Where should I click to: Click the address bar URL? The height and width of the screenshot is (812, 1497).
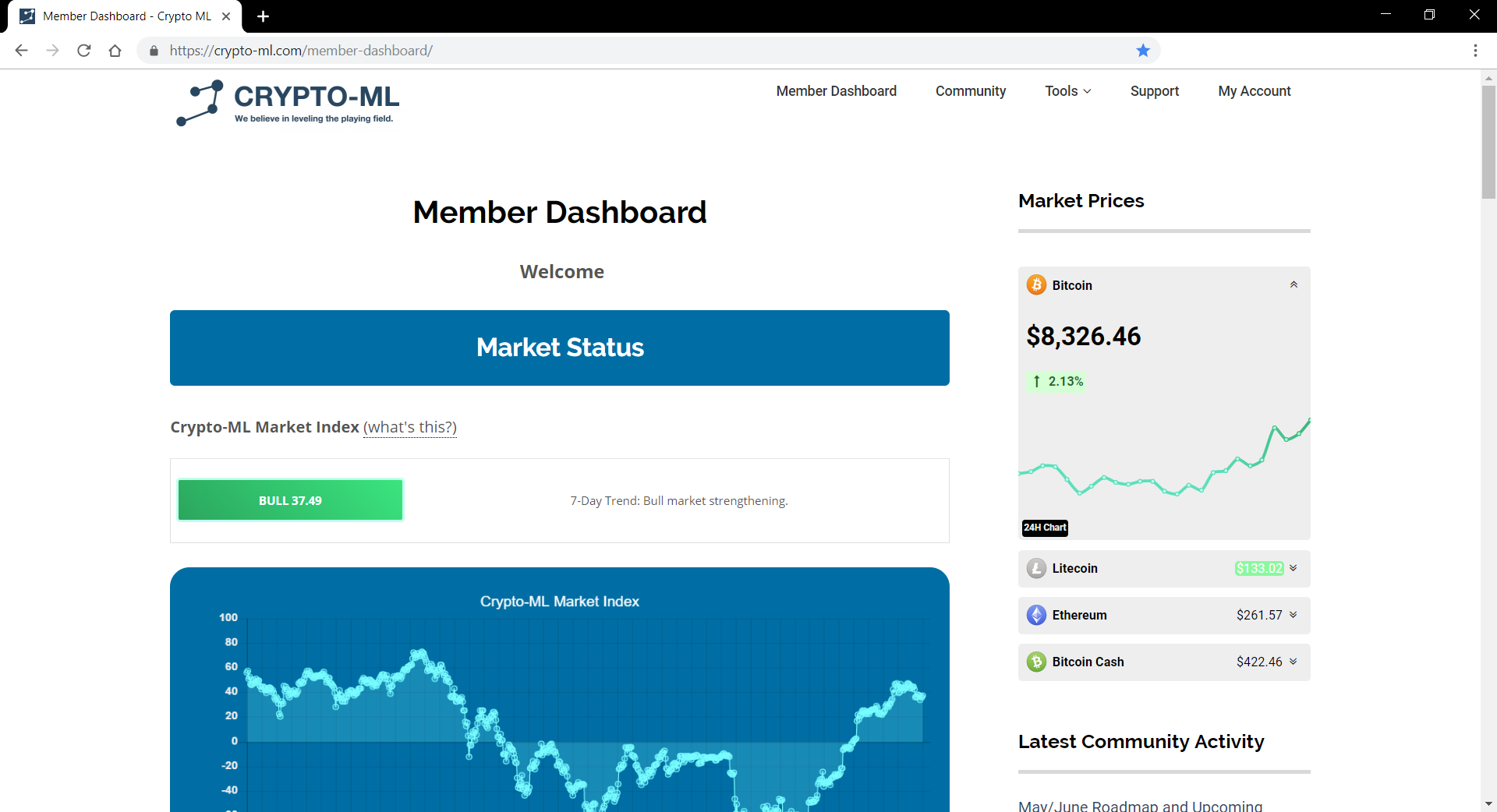click(301, 51)
